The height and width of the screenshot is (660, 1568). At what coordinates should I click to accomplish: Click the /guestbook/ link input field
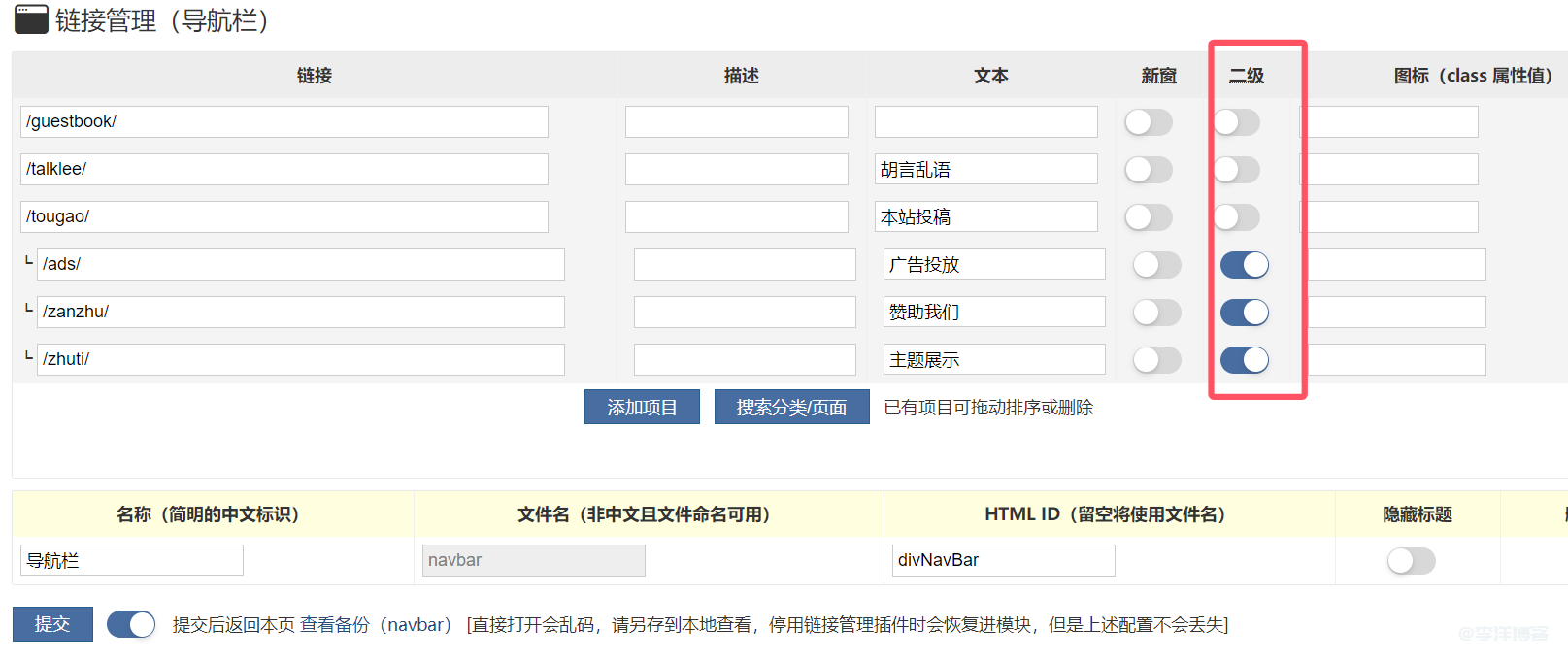(x=284, y=122)
